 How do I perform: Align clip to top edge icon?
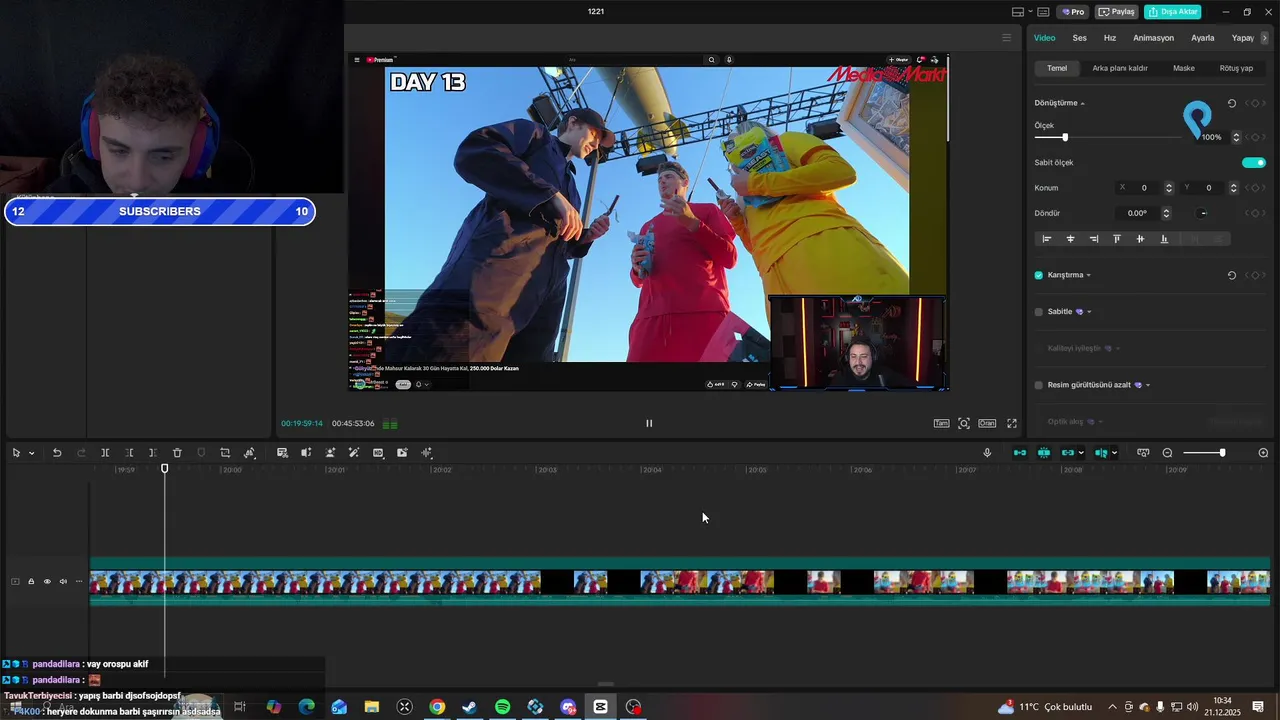point(1117,239)
